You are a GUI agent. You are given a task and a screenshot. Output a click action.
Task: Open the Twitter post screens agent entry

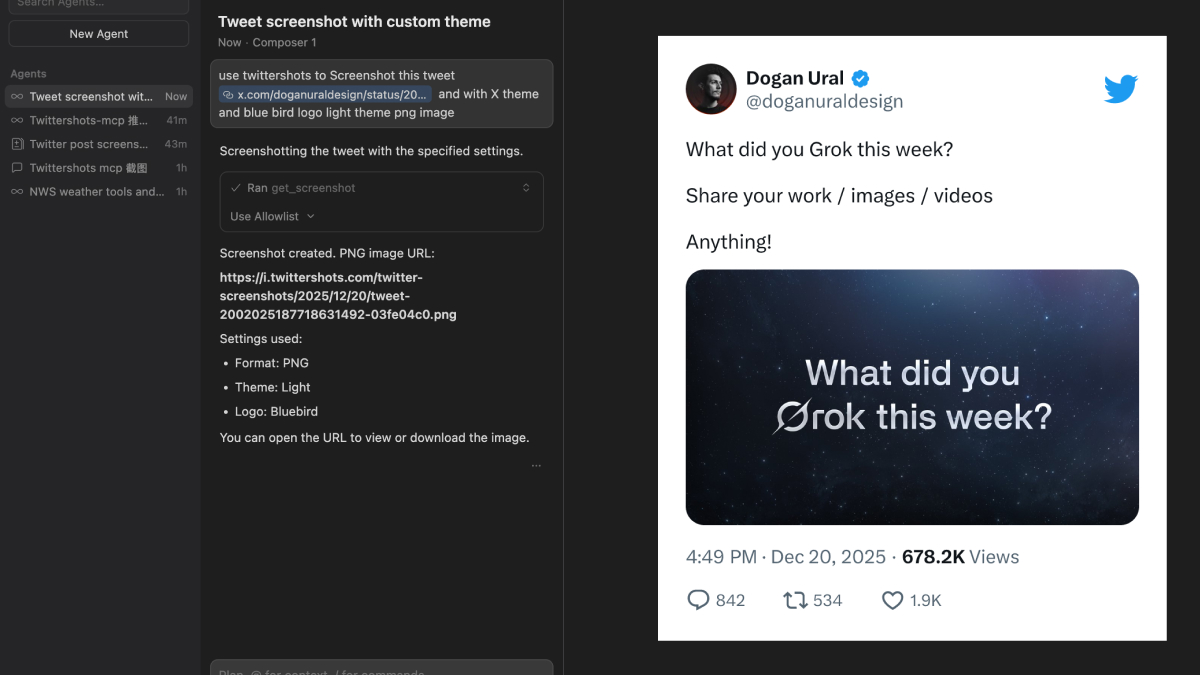88,144
